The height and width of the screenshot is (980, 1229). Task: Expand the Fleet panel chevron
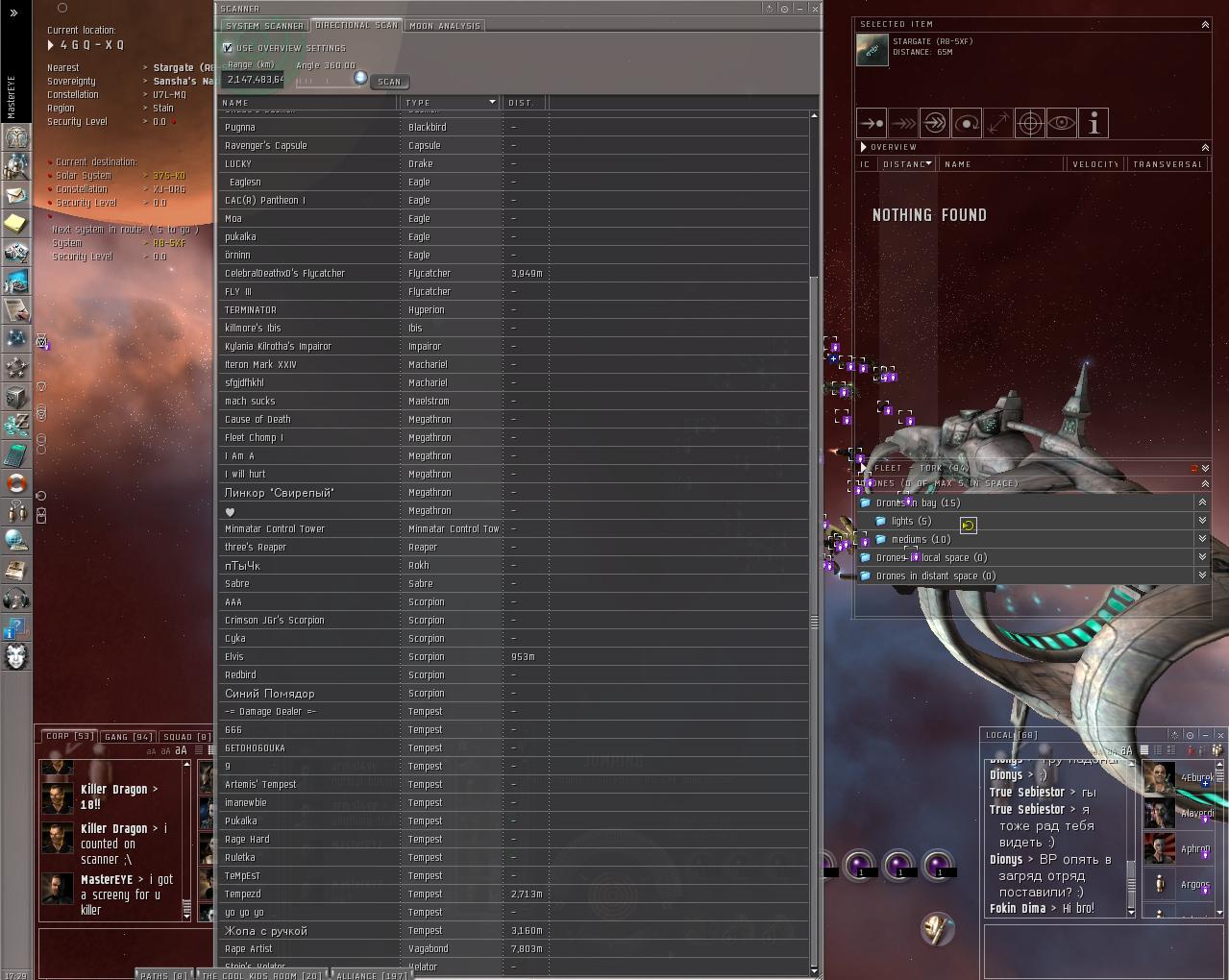(x=1205, y=468)
